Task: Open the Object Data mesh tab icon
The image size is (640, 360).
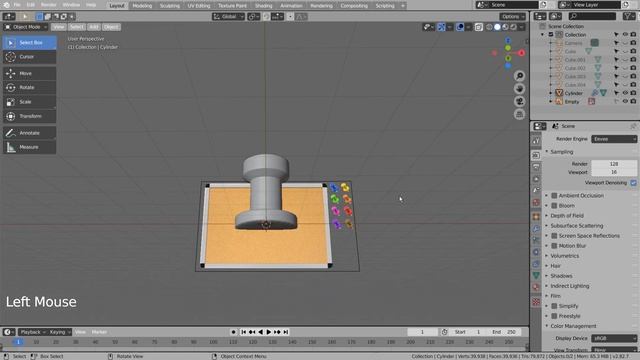Action: 536,276
